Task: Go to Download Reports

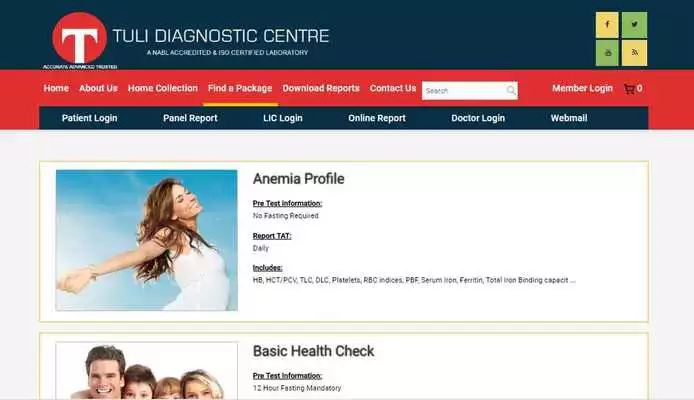Action: 321,88
